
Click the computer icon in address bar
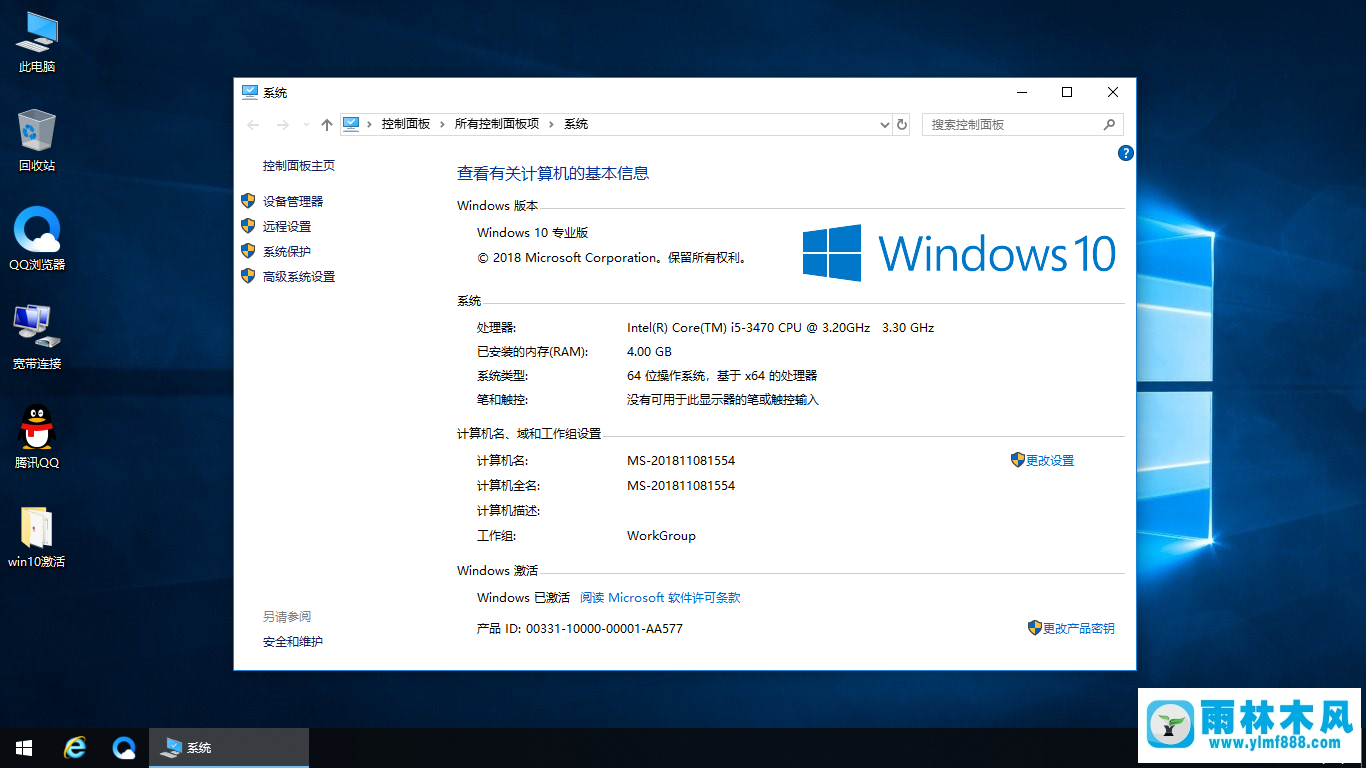pyautogui.click(x=351, y=124)
